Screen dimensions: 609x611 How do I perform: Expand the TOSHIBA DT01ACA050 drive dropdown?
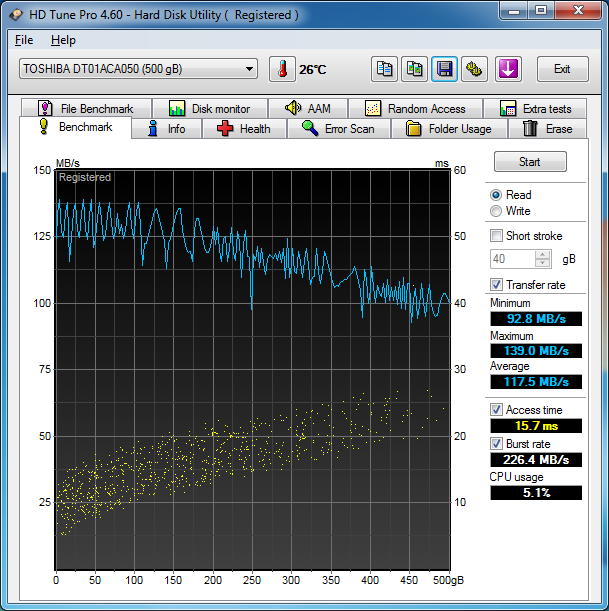138,69
